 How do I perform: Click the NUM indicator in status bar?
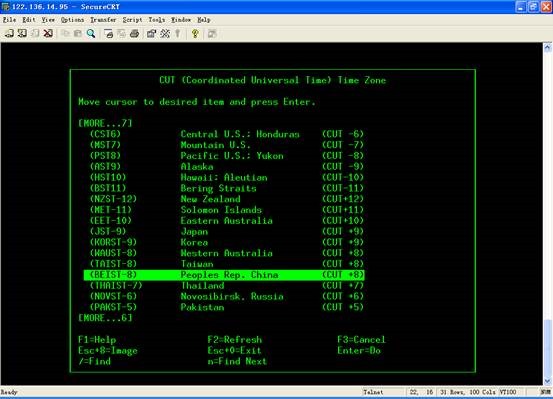click(x=546, y=392)
